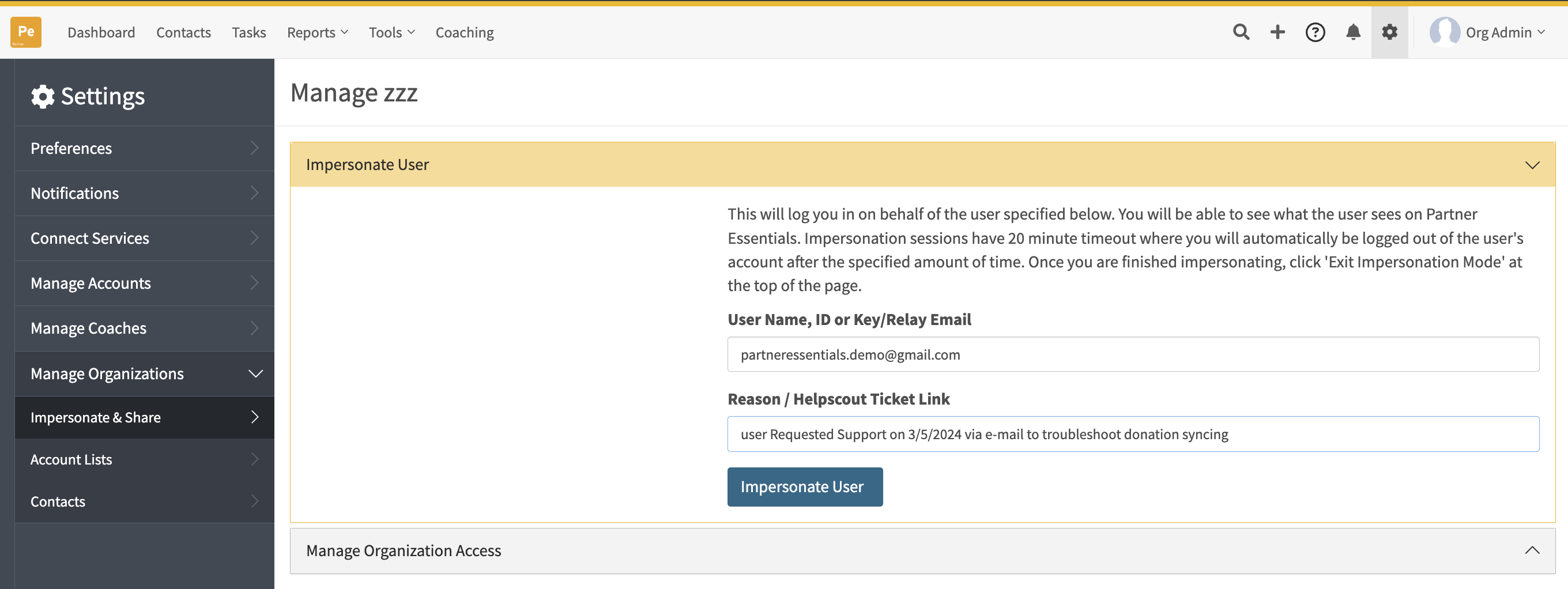The image size is (1568, 589).
Task: Click the Pe Partner Essentials logo
Action: [x=25, y=32]
